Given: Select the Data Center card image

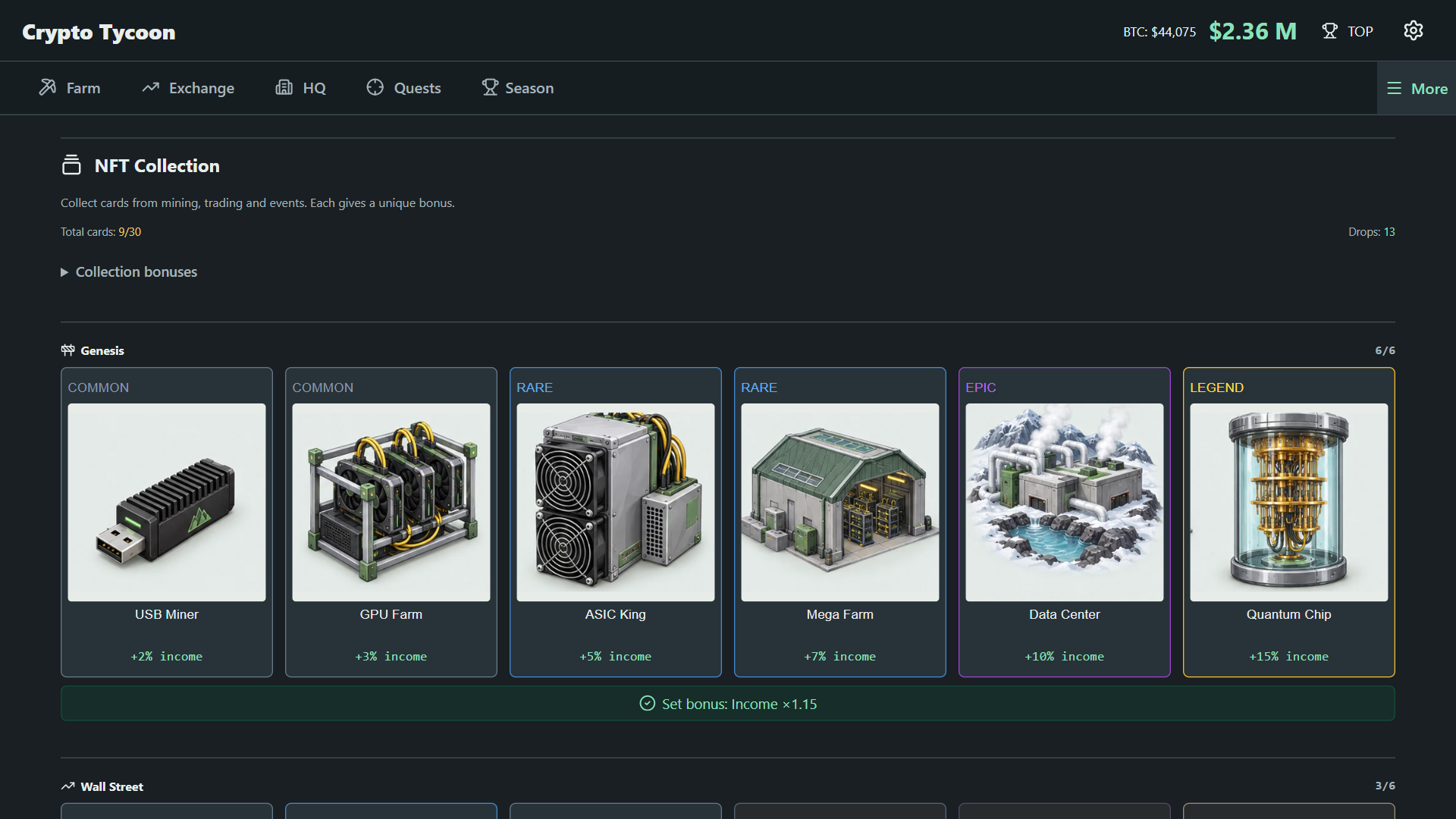Looking at the screenshot, I should [x=1065, y=502].
